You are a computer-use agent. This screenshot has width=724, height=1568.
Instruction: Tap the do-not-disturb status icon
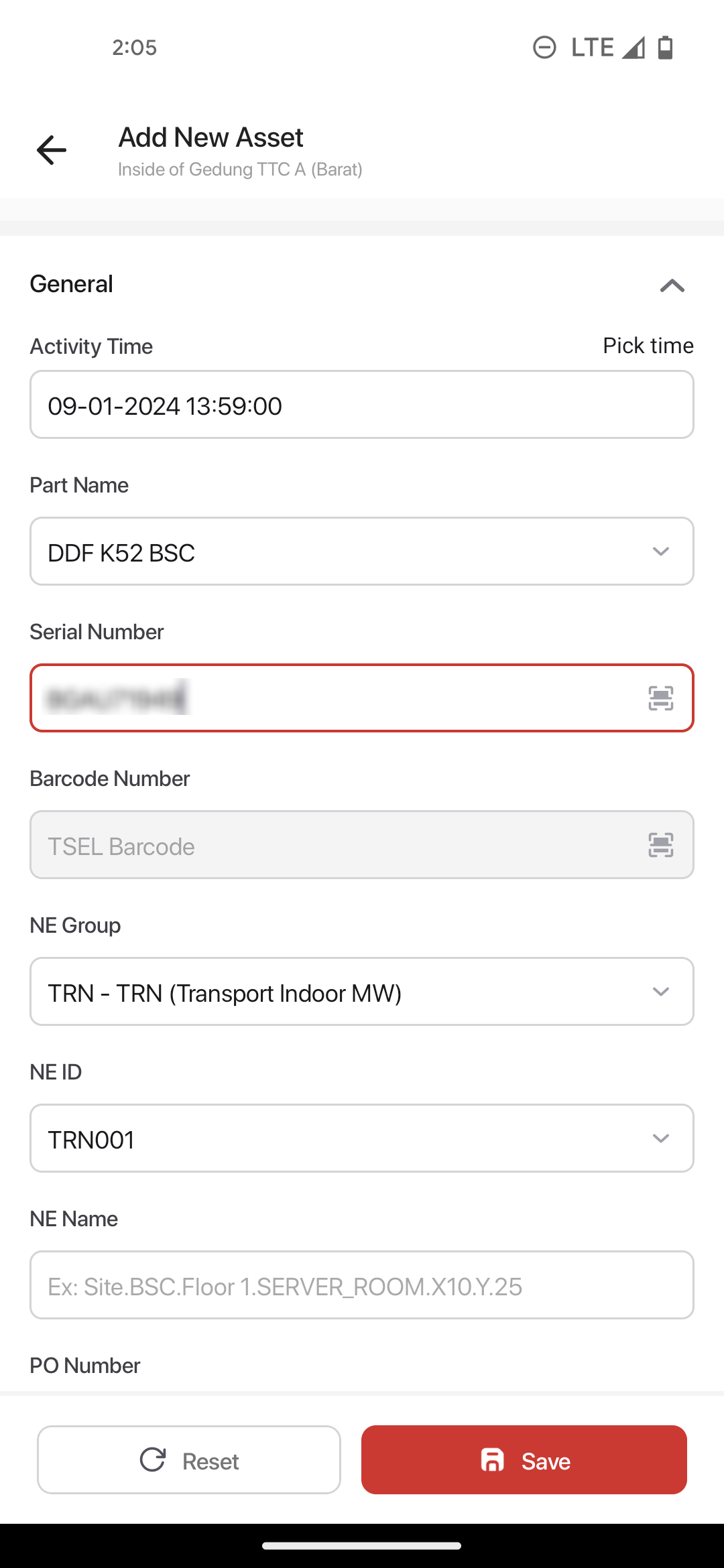pos(544,48)
